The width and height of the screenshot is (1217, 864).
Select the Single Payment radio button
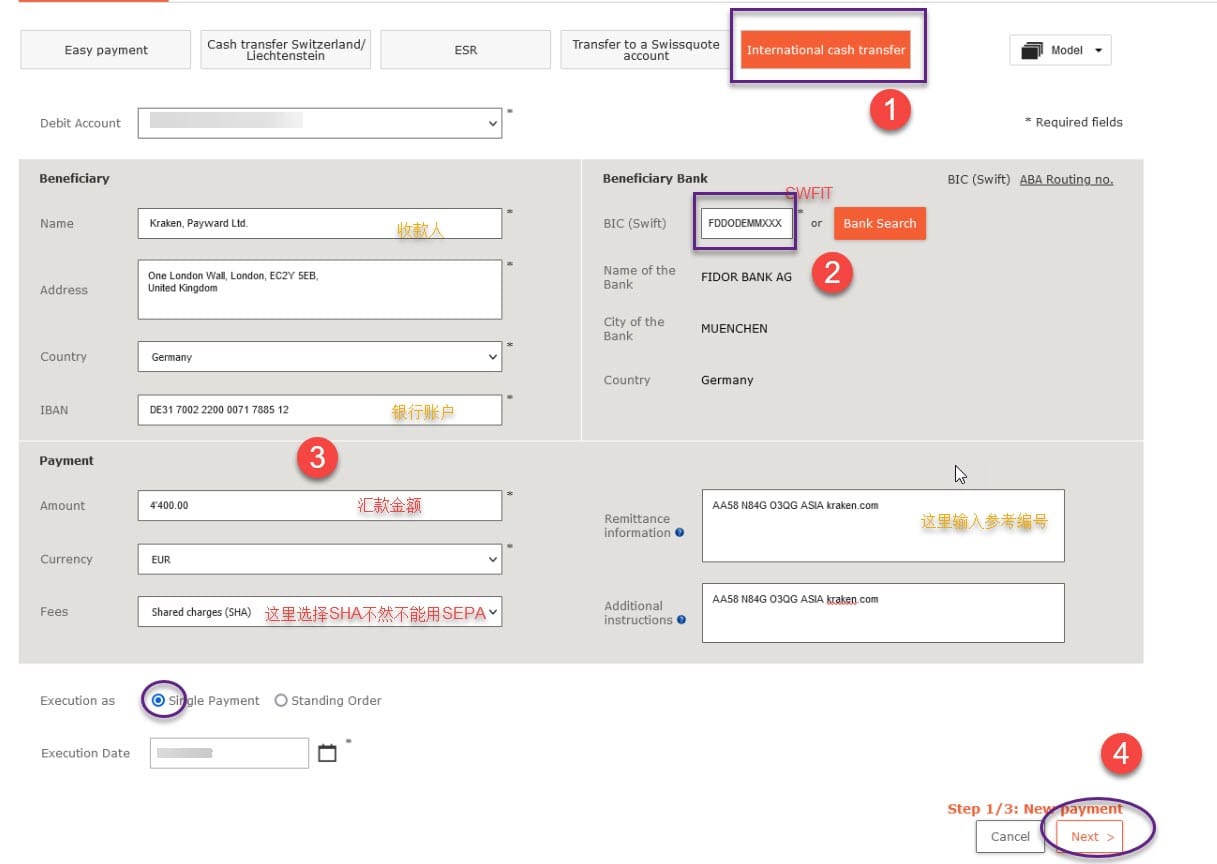161,700
